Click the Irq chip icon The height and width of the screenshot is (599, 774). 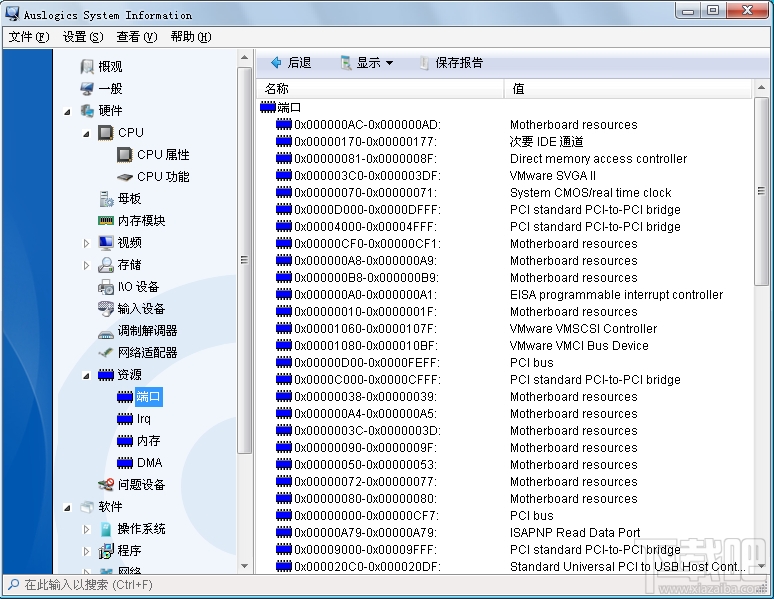point(125,419)
